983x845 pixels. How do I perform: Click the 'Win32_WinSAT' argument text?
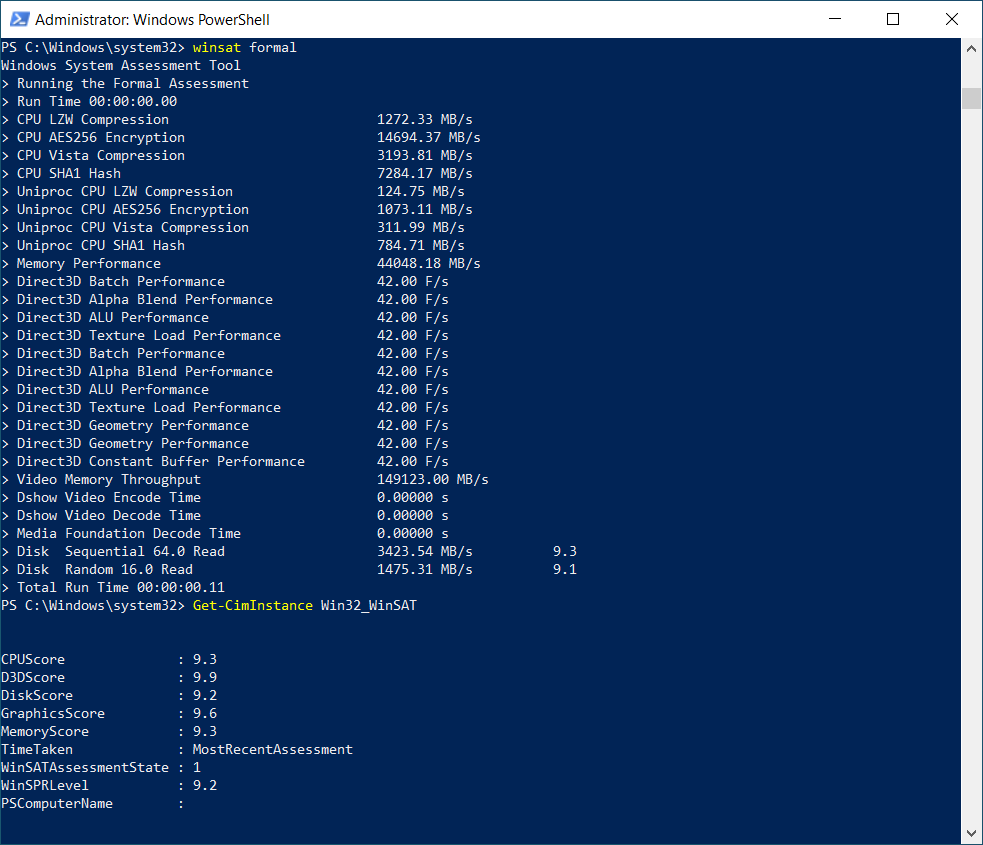(x=369, y=606)
